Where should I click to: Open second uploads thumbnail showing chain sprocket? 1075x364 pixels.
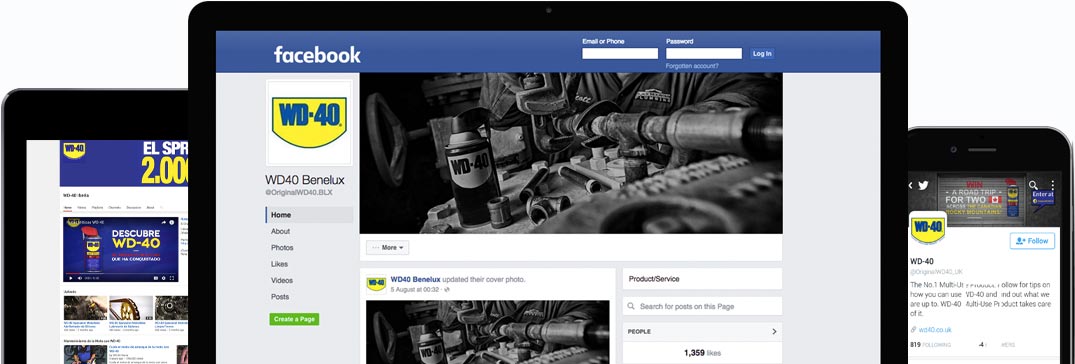coord(131,308)
